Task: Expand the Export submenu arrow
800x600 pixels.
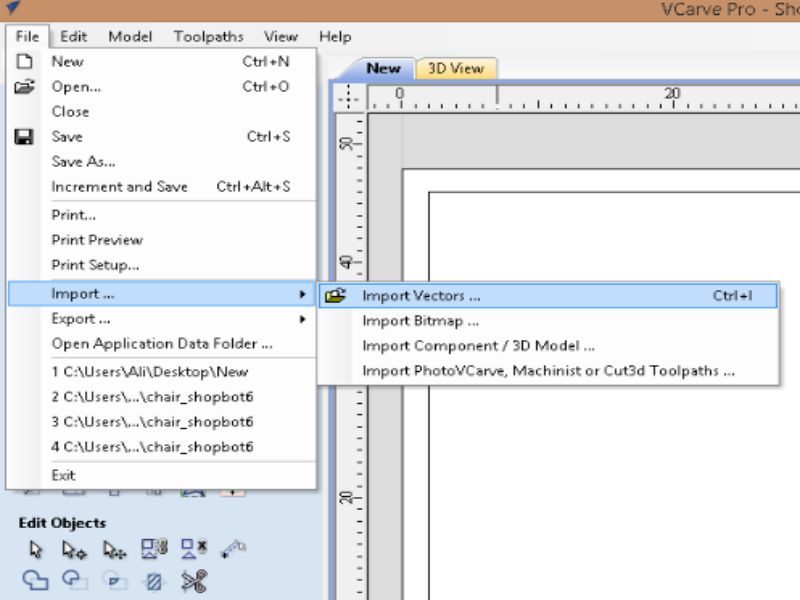Action: pos(303,319)
